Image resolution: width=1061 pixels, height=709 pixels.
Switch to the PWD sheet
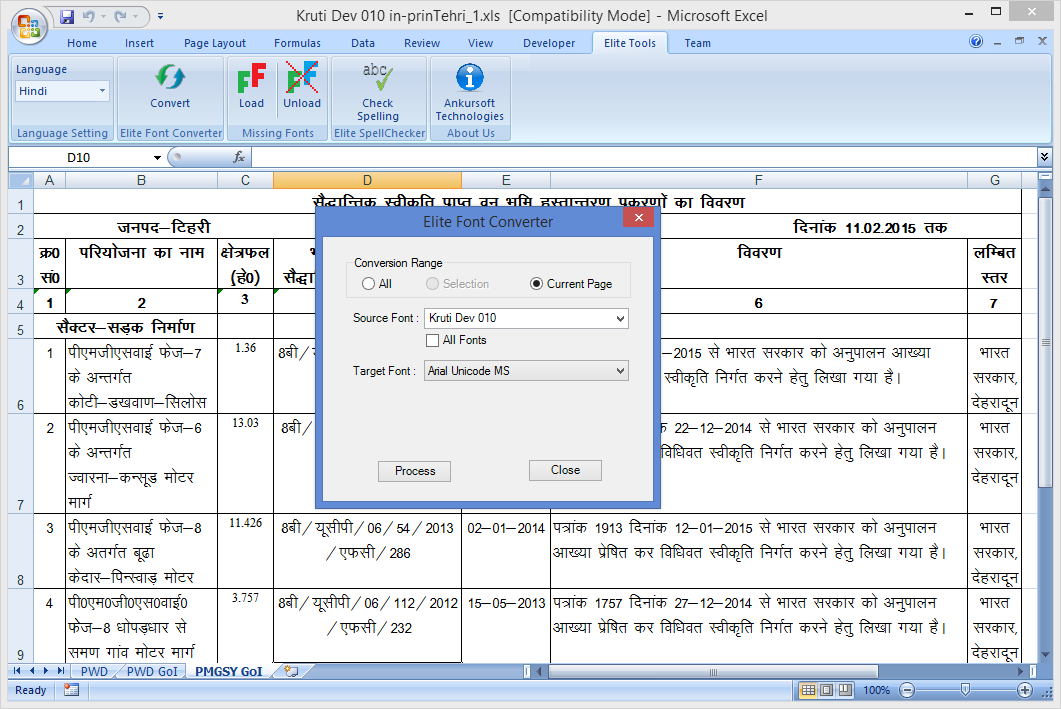[x=94, y=672]
